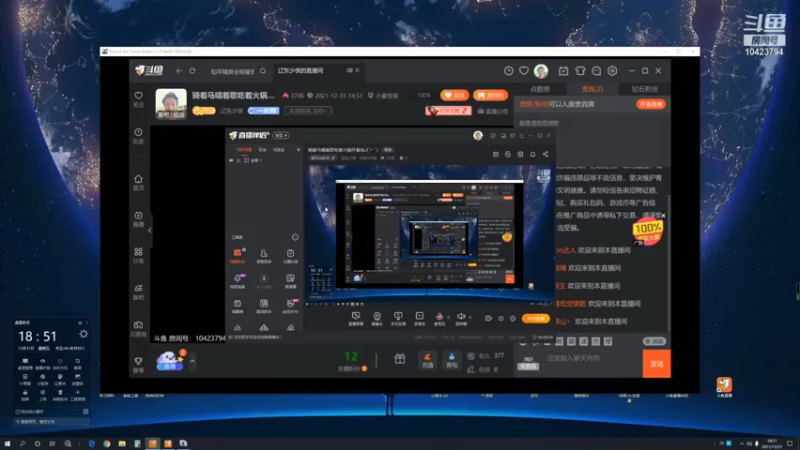
Task: Go back with the Douyu back arrow
Action: click(x=179, y=71)
